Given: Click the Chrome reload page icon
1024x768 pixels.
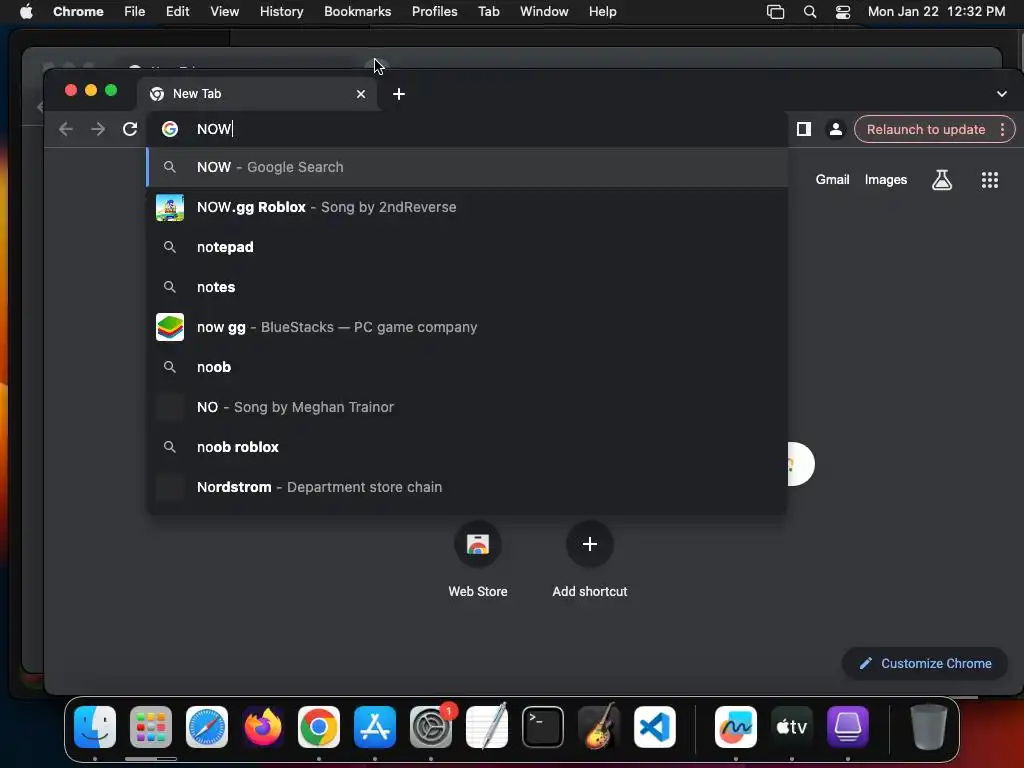Looking at the screenshot, I should click(130, 129).
